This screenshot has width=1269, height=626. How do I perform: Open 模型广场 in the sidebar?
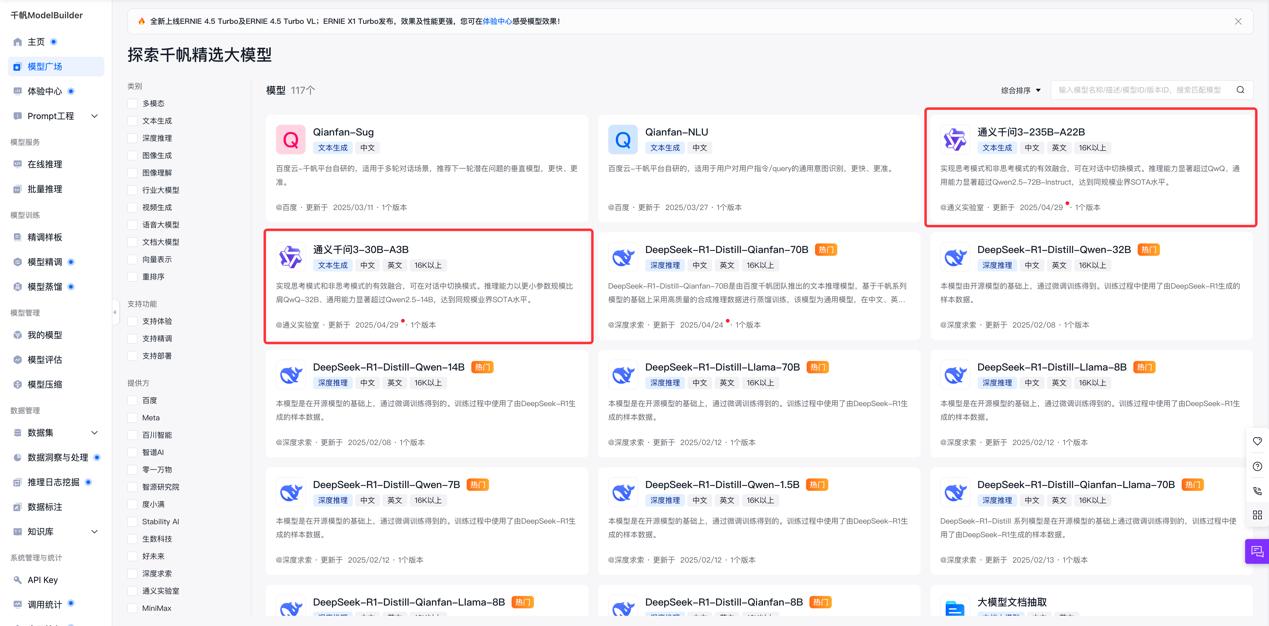[x=48, y=67]
